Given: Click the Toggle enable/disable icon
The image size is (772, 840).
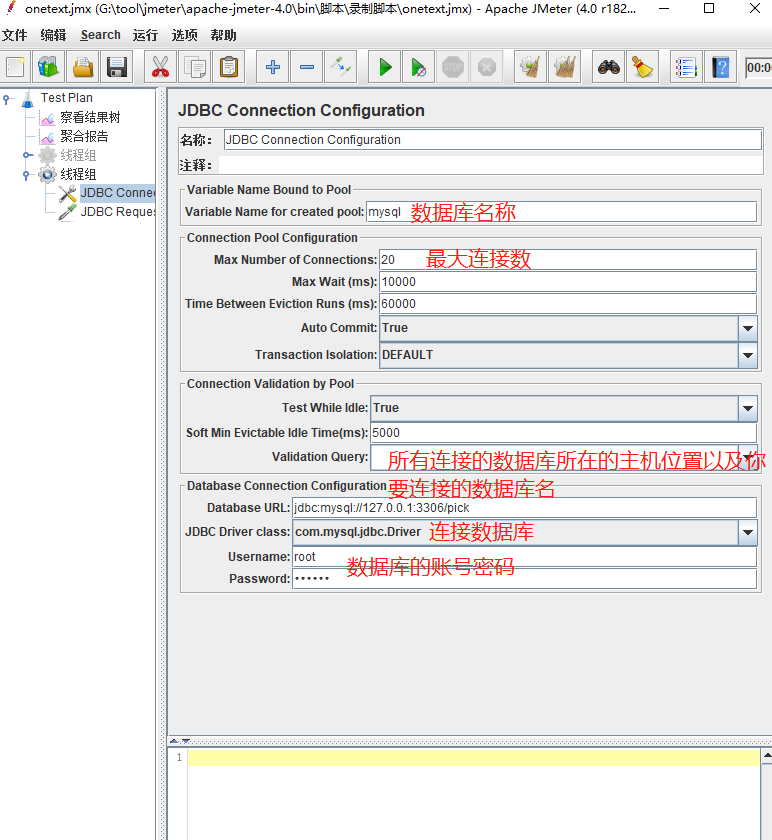Looking at the screenshot, I should click(x=341, y=68).
